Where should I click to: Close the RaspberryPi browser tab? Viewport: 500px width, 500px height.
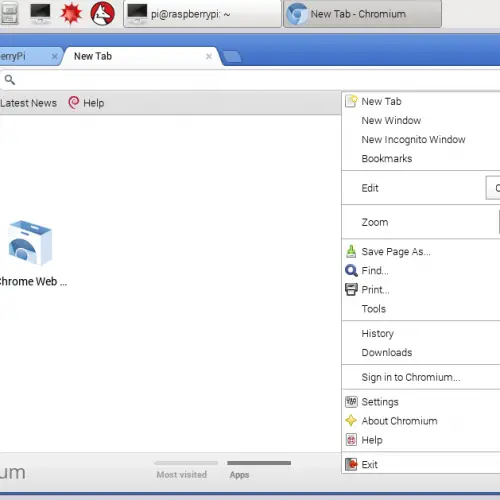coord(55,56)
